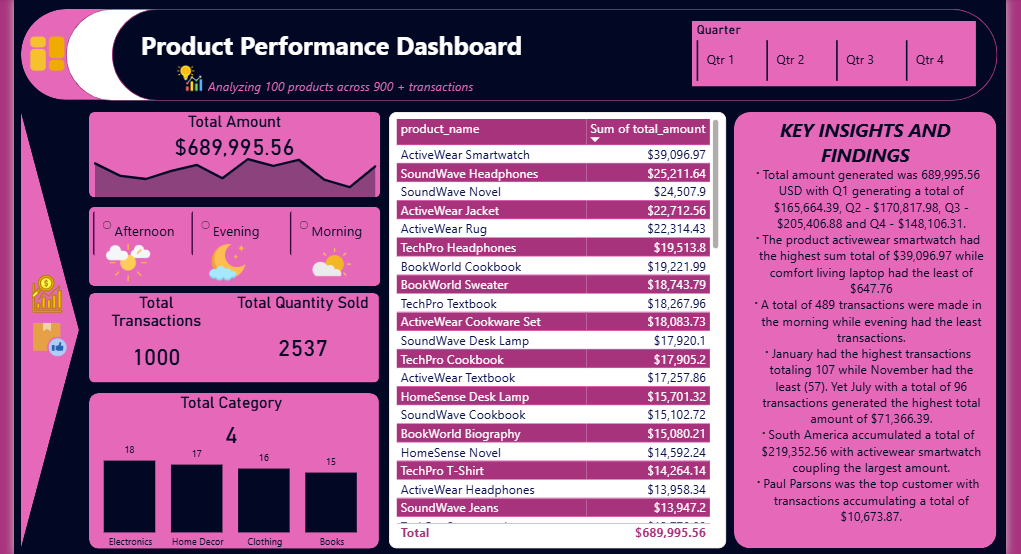Image resolution: width=1021 pixels, height=554 pixels.
Task: Click the Total Transactions value 1000
Action: tap(156, 357)
